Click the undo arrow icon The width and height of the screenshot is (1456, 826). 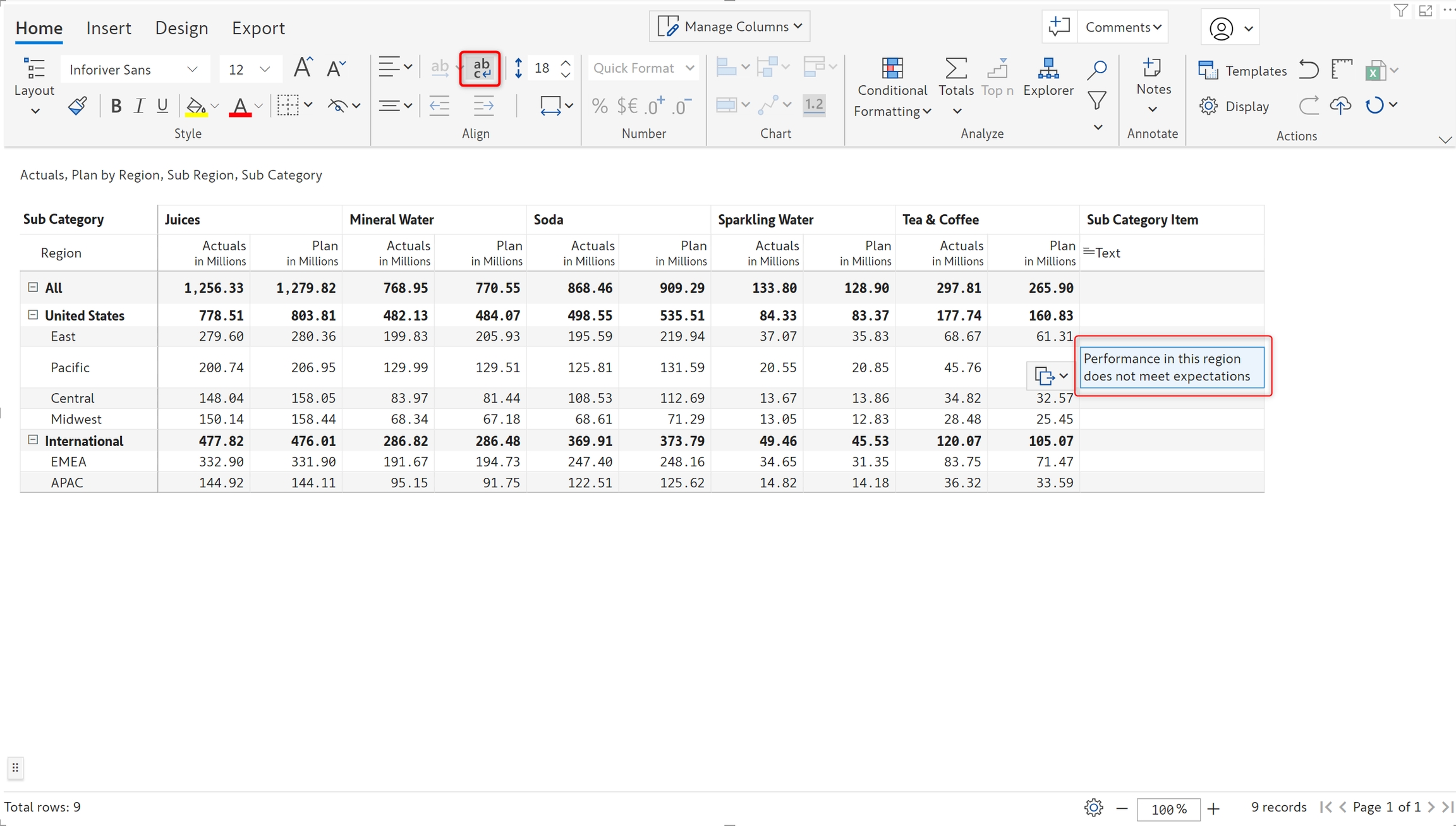point(1308,70)
